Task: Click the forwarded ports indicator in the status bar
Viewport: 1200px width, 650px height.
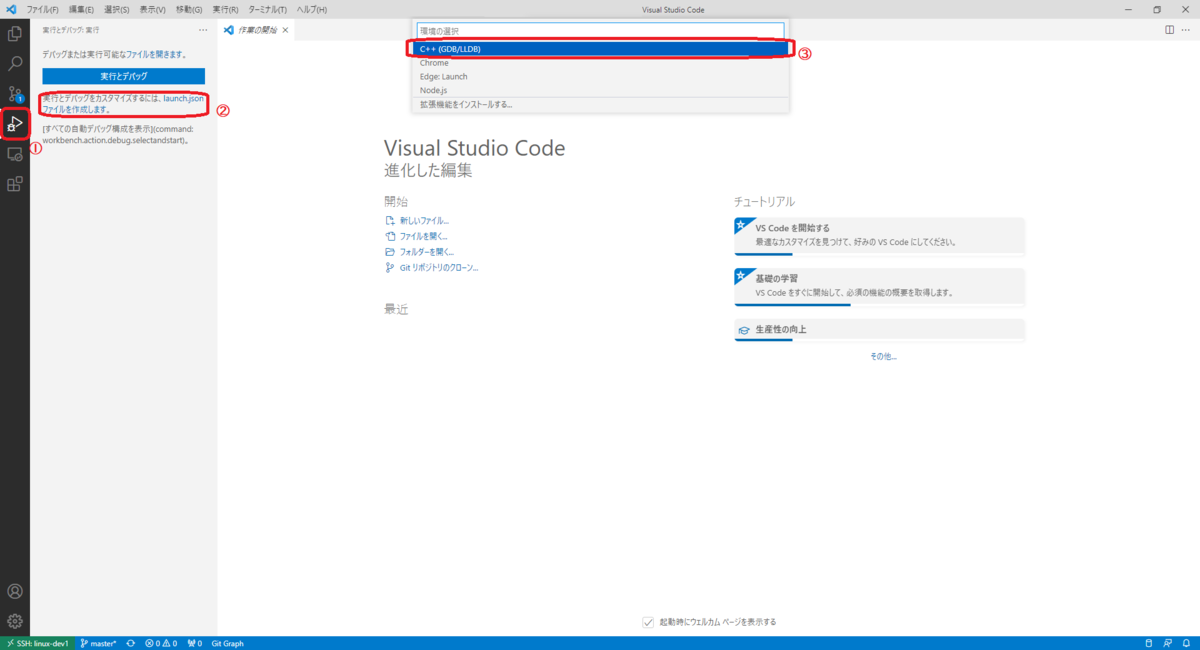Action: pos(194,643)
